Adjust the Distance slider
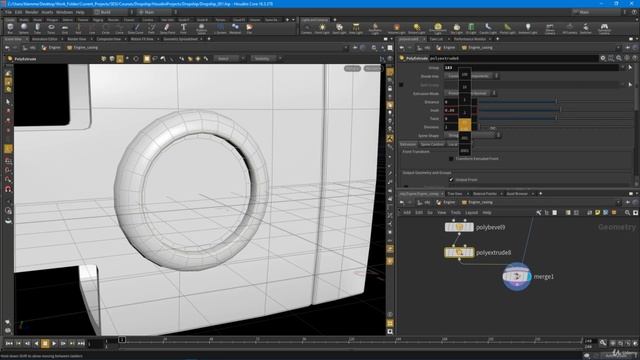This screenshot has width=640, height=360. [557, 102]
